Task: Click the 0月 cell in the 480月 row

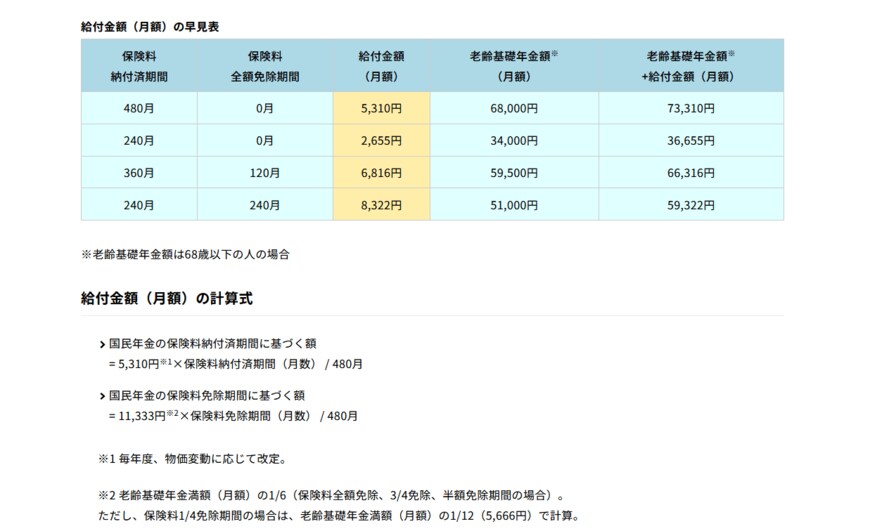Action: click(x=265, y=108)
